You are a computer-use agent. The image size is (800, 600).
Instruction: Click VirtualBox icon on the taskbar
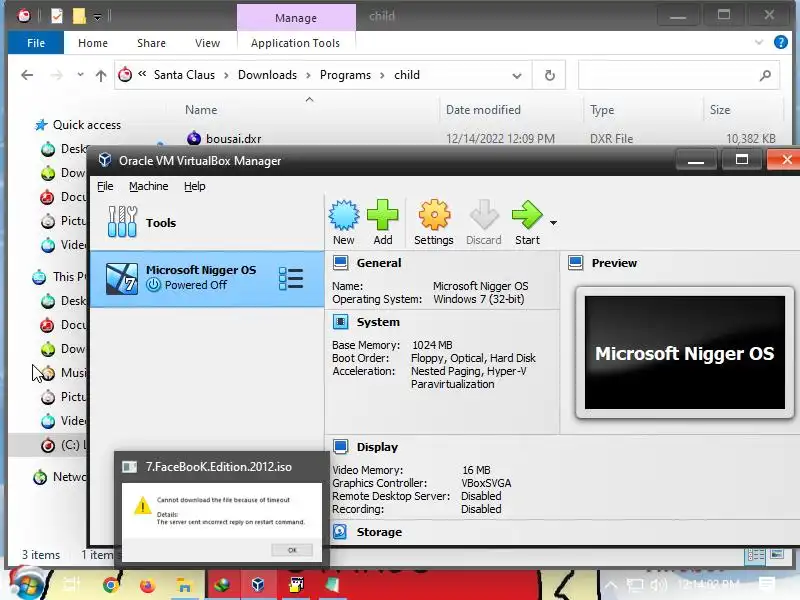[258, 584]
